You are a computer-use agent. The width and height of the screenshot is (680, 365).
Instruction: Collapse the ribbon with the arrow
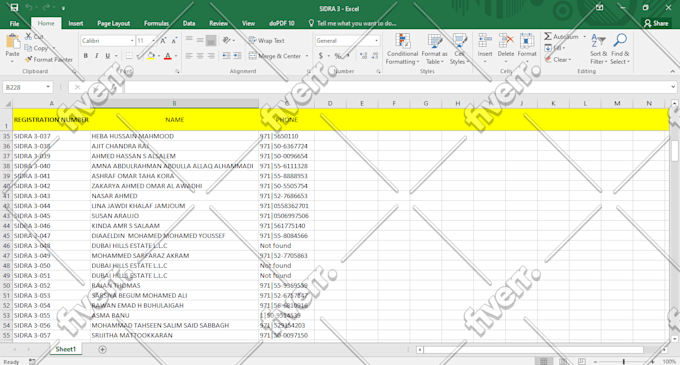click(673, 71)
